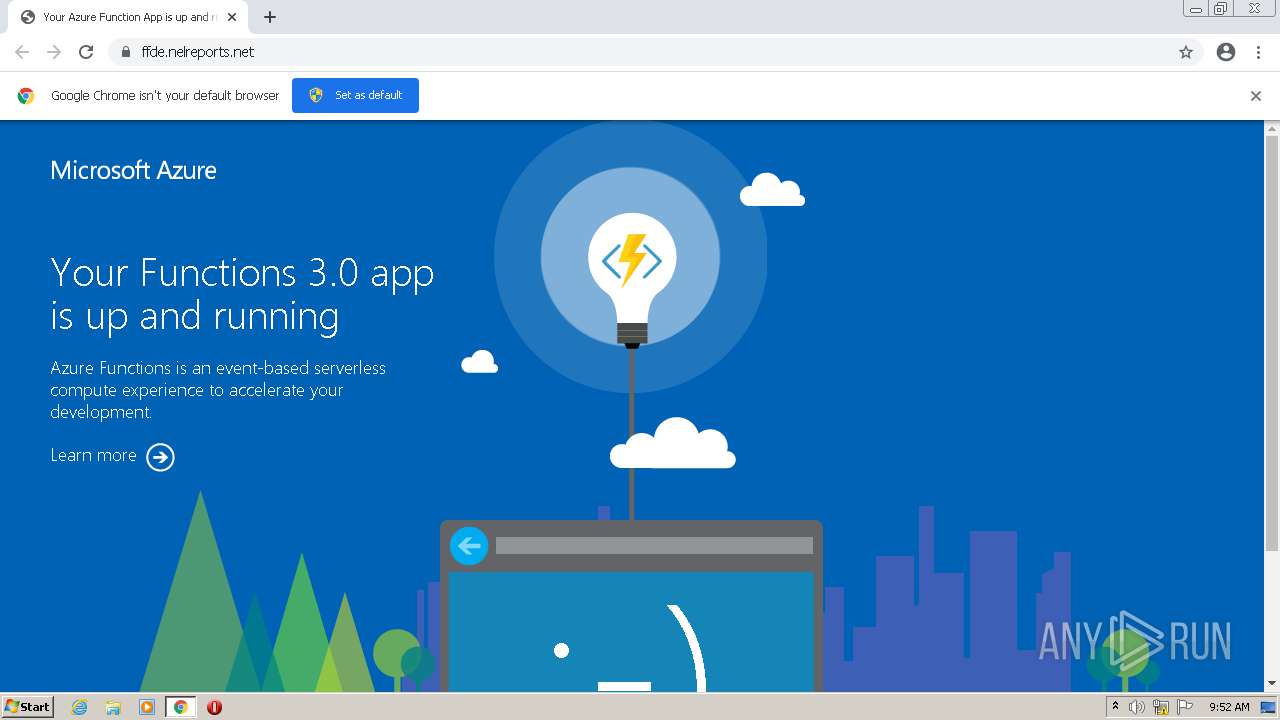This screenshot has width=1280, height=720.
Task: Dismiss the default browser infobar
Action: pyautogui.click(x=1256, y=96)
